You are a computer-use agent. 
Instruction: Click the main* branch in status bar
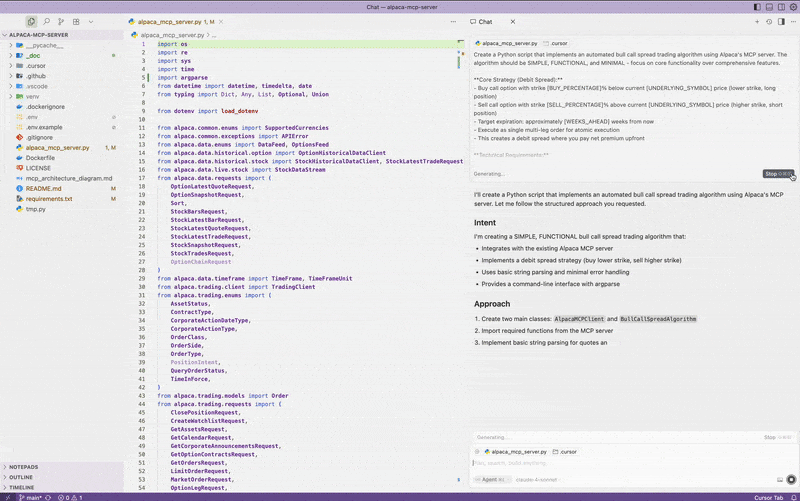[30, 497]
